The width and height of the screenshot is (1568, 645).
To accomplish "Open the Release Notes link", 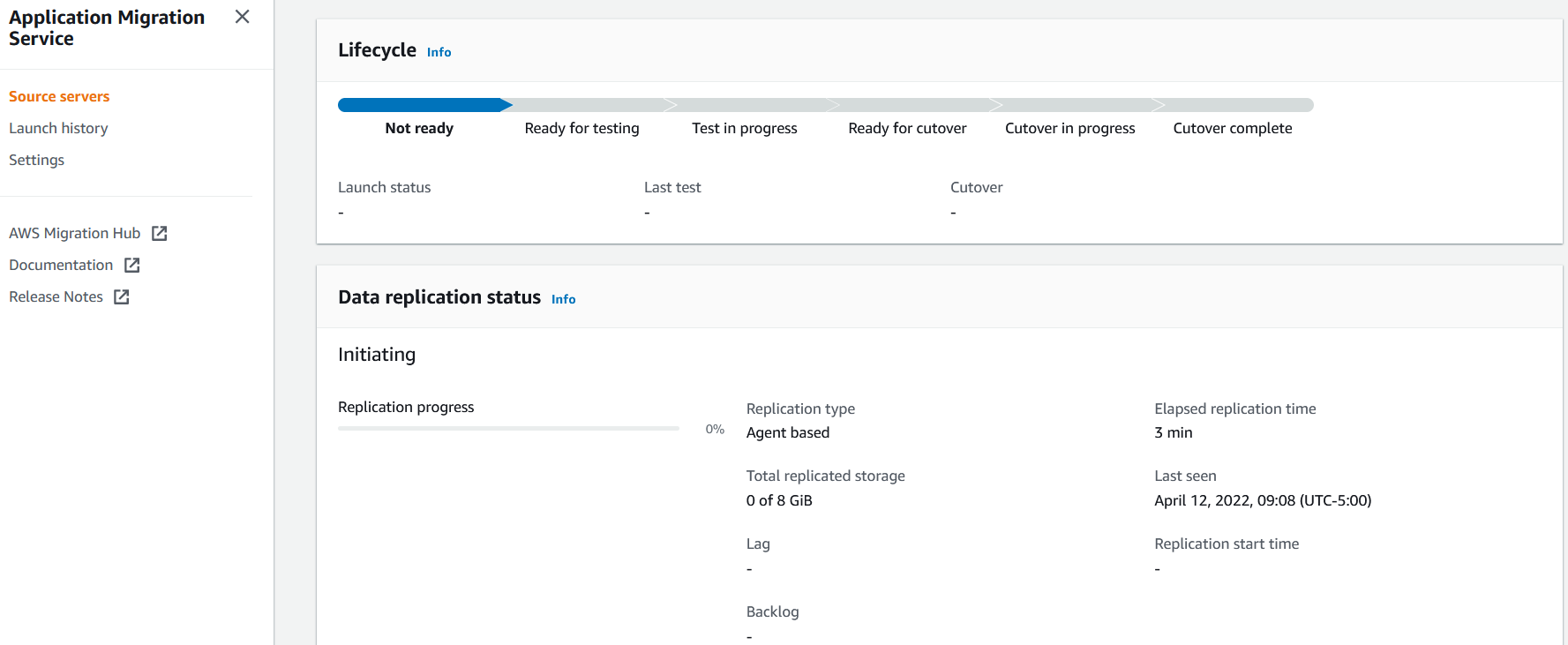I will 56,296.
